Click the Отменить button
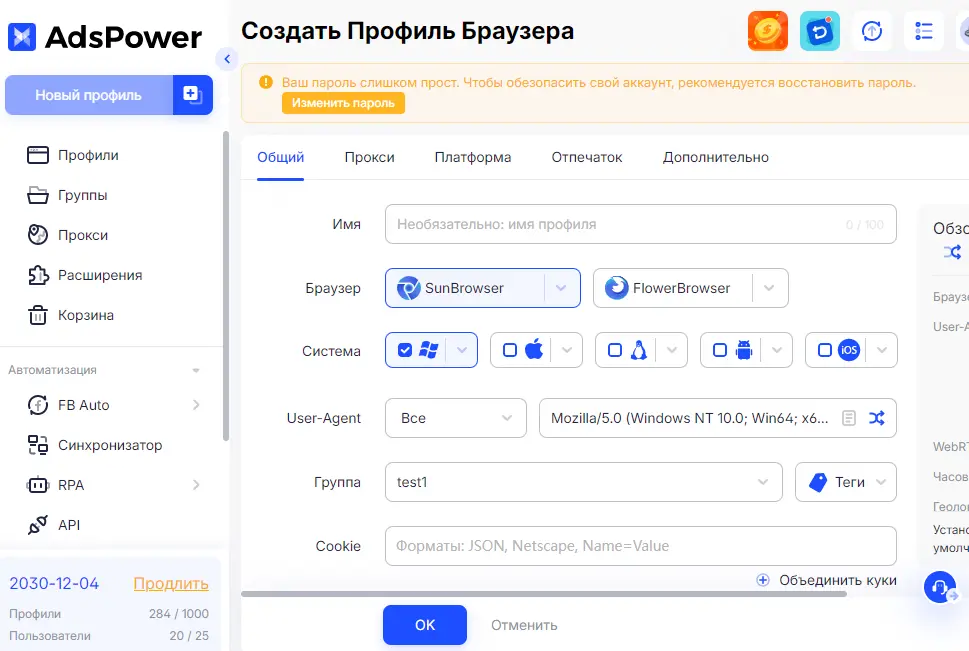 click(524, 625)
